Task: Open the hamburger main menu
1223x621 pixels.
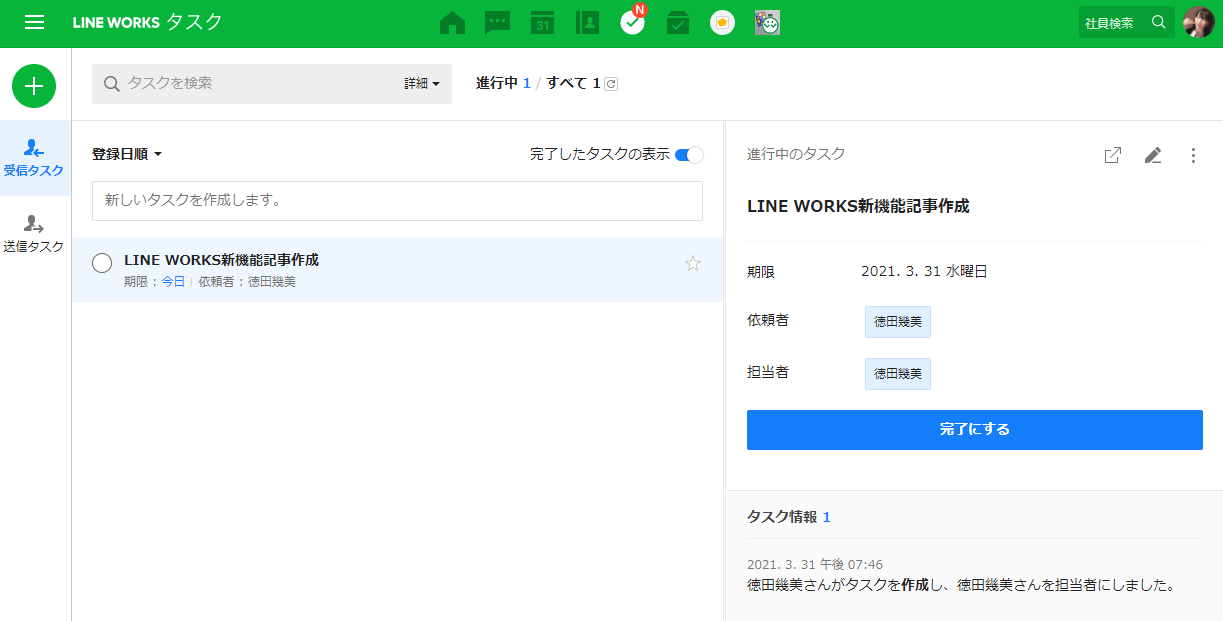Action: pos(35,23)
